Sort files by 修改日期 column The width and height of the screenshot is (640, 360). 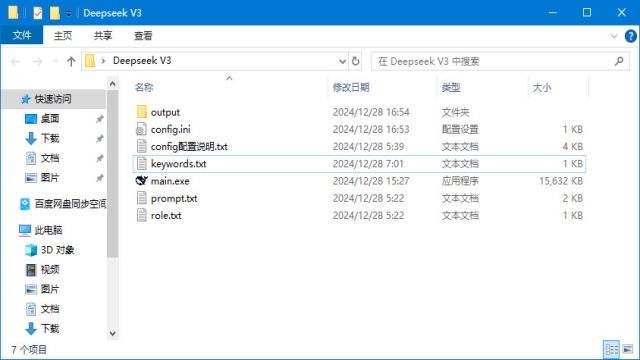[351, 87]
